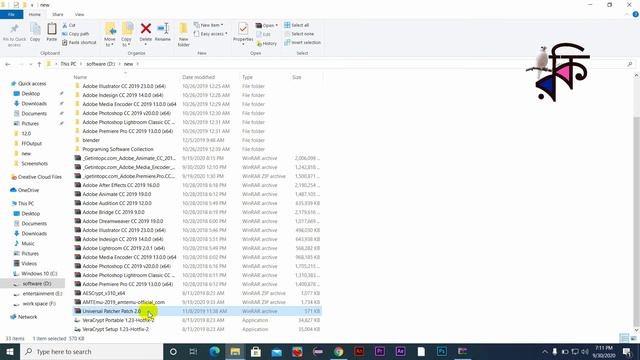Click the Paste ribbon icon

click(51, 32)
